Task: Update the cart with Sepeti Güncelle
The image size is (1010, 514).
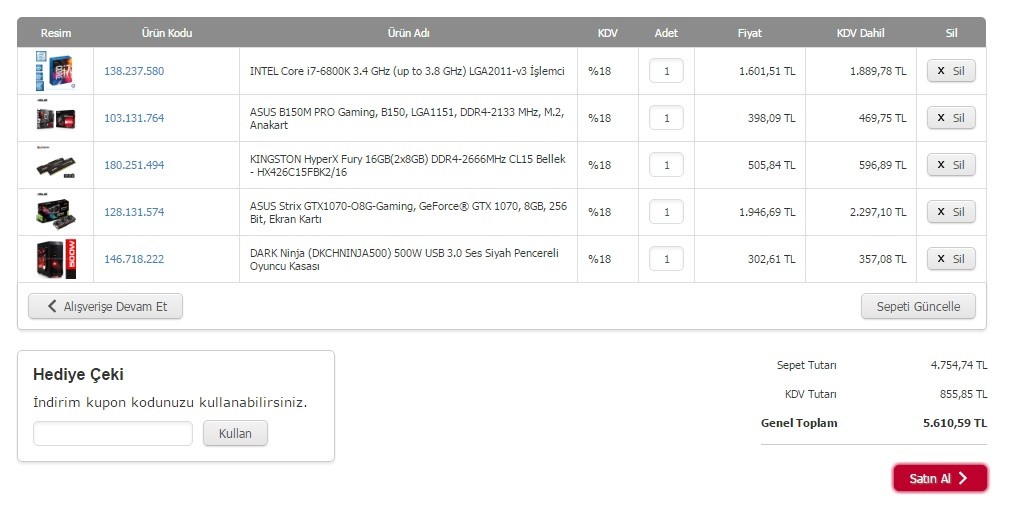Action: point(918,307)
